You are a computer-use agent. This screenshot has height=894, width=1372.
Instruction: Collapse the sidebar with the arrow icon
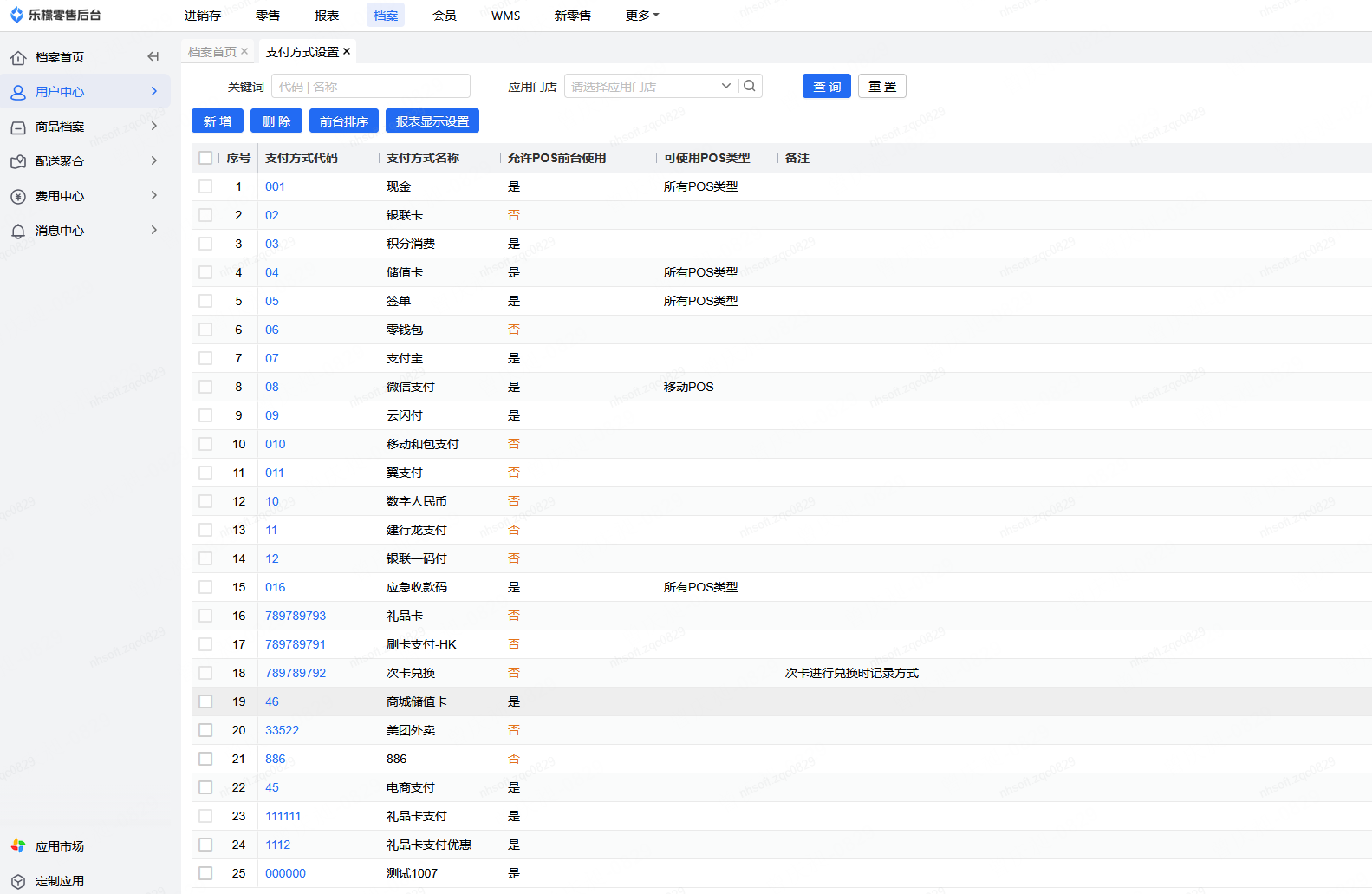153,56
